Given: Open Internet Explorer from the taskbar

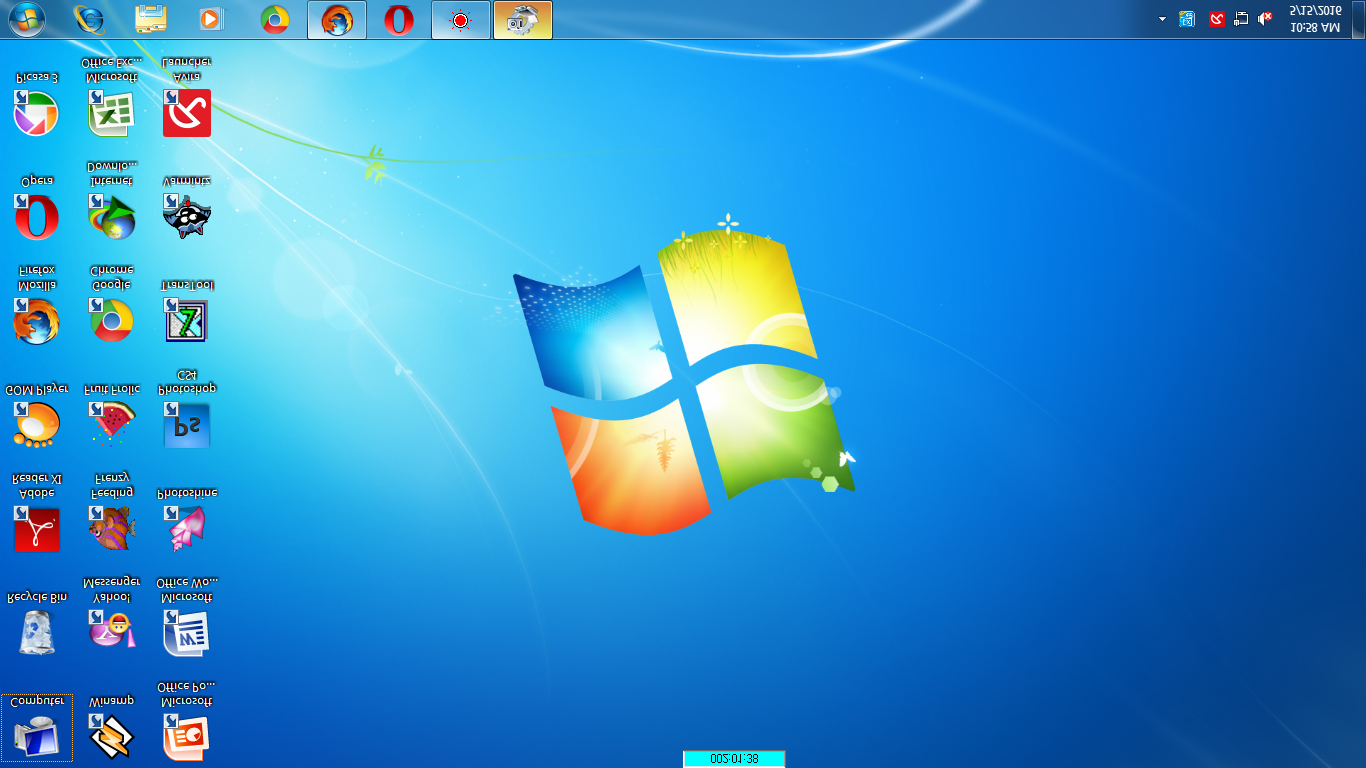Looking at the screenshot, I should [89, 19].
